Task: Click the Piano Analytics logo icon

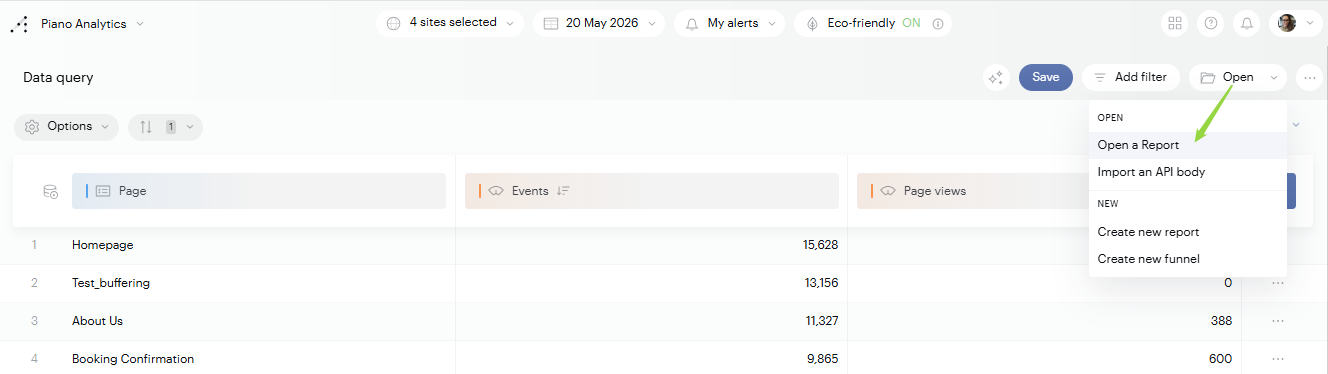Action: pyautogui.click(x=20, y=24)
